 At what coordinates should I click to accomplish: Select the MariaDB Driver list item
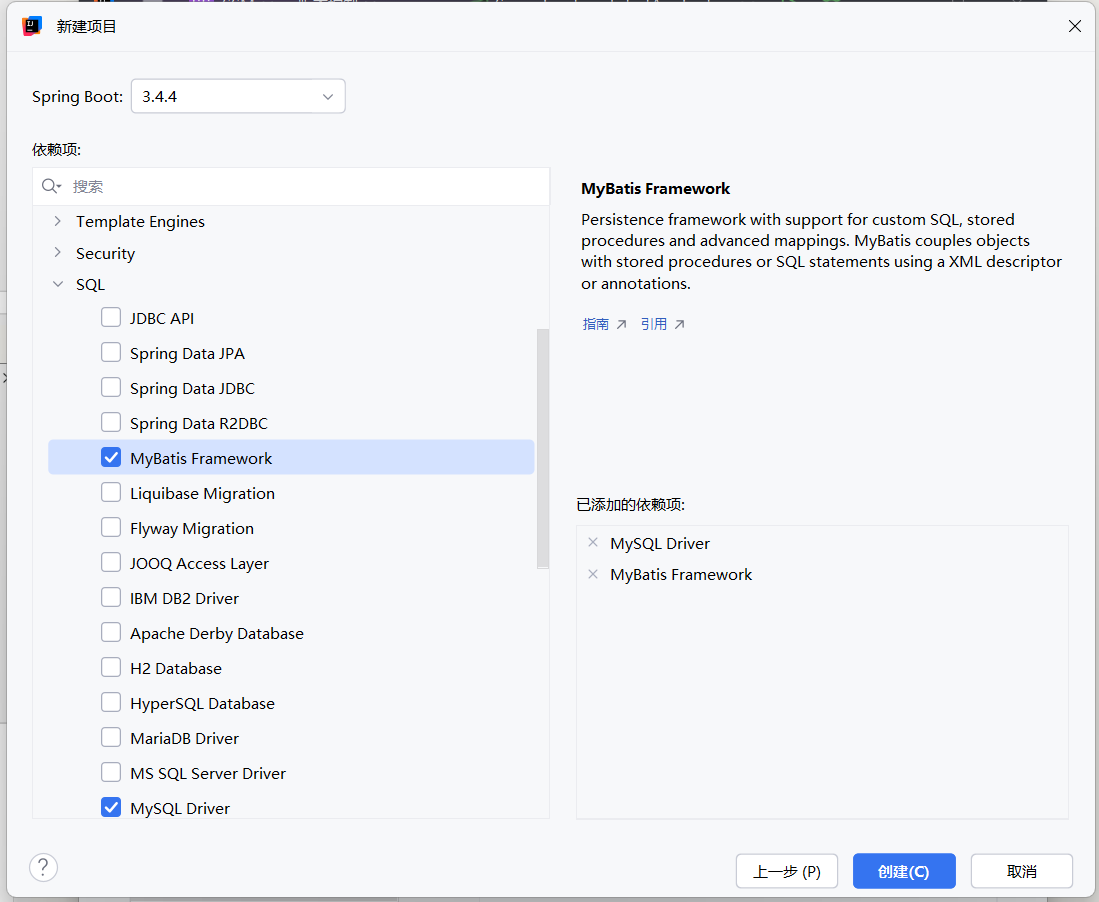click(184, 738)
